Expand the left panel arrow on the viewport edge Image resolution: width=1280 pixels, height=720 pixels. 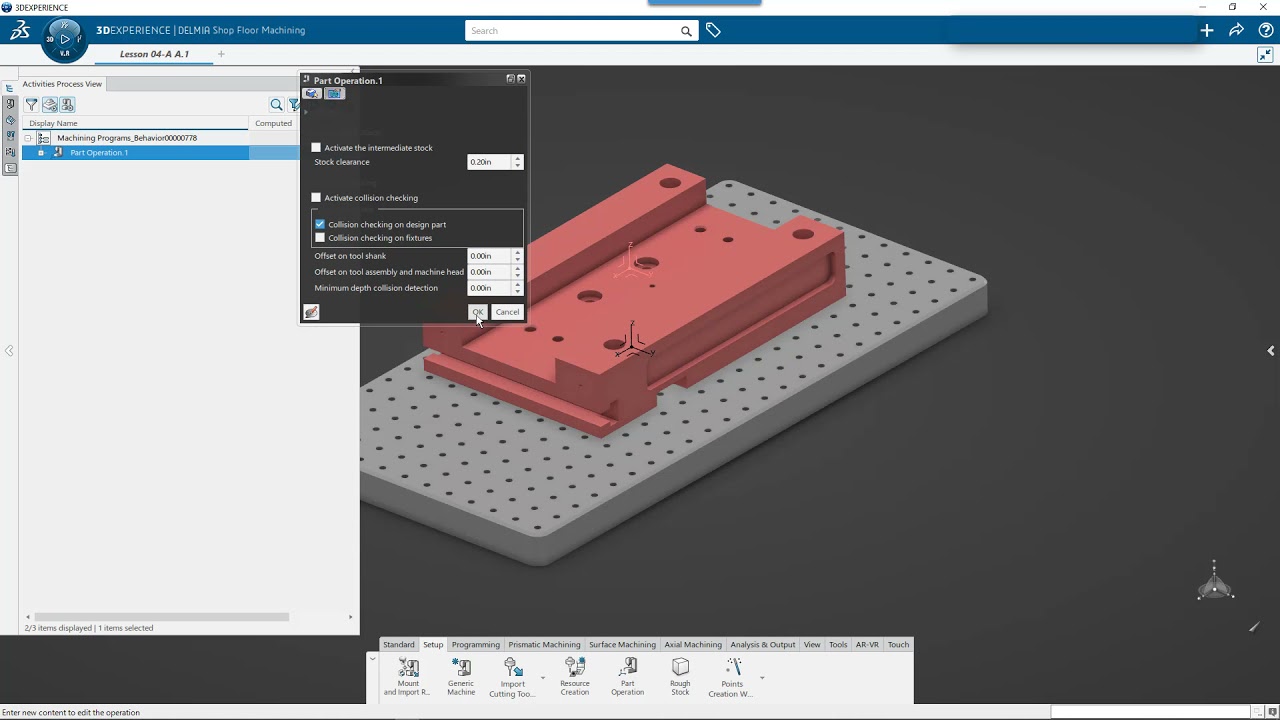[9, 351]
